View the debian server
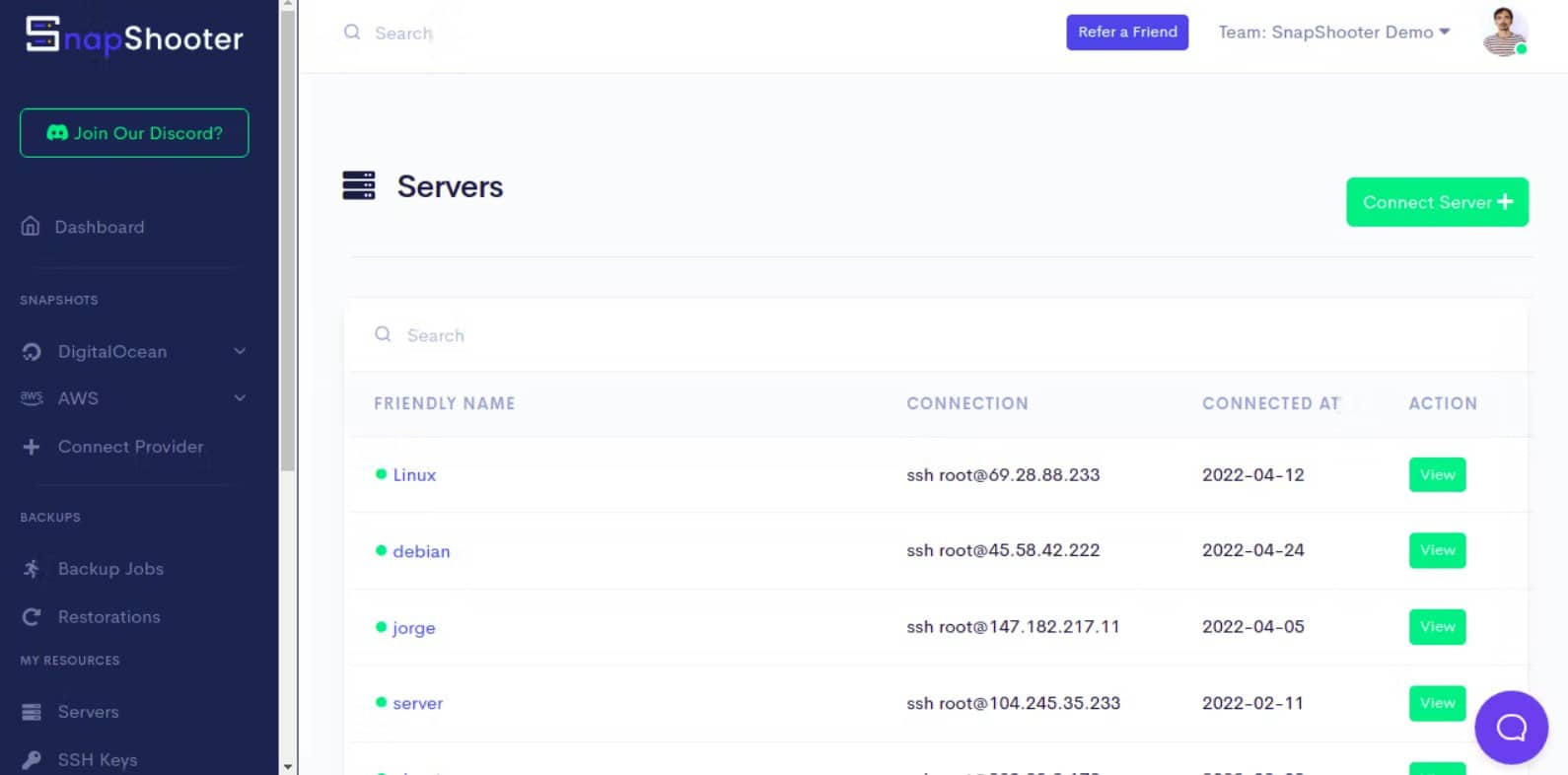This screenshot has height=775, width=1568. click(1437, 550)
